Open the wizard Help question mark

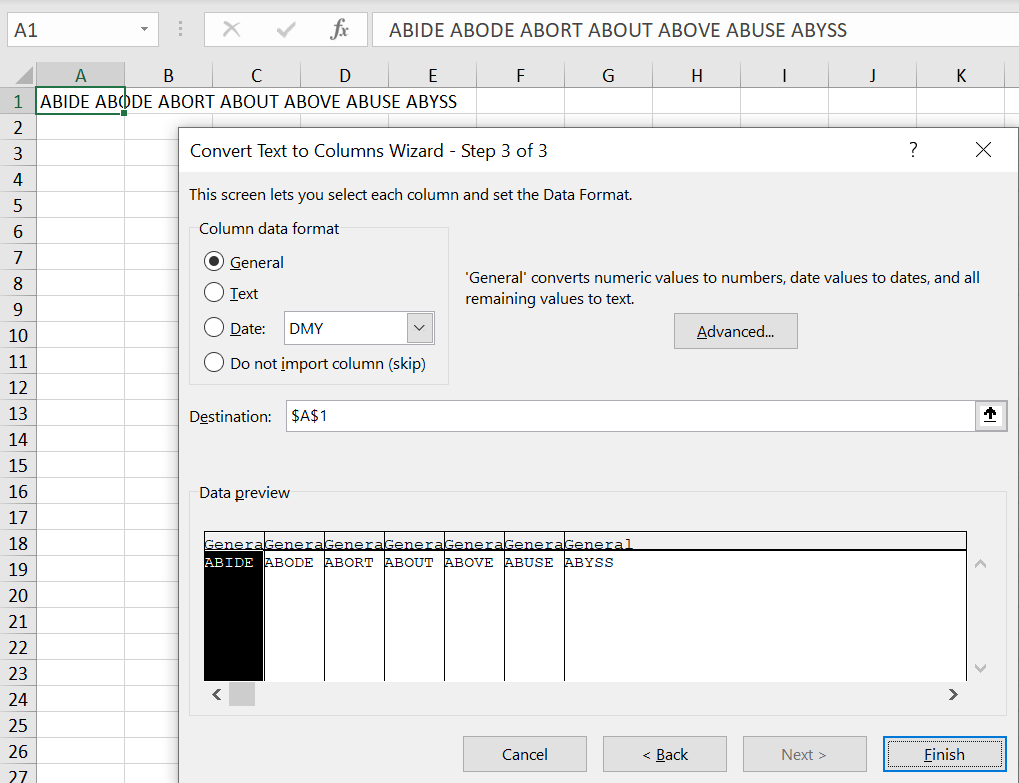(x=913, y=150)
